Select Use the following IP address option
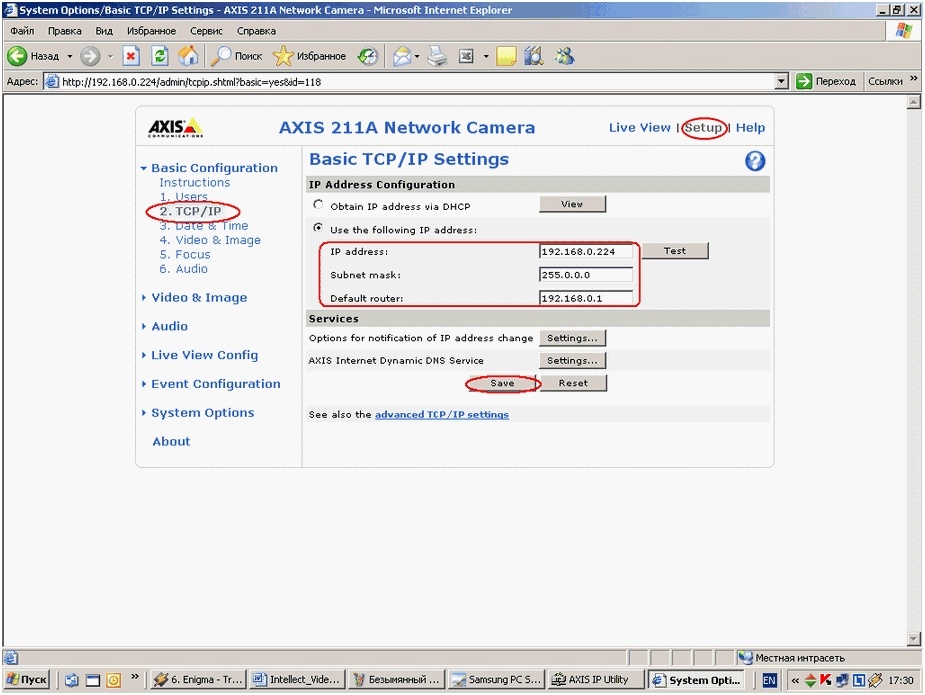The width and height of the screenshot is (925, 695). coord(319,229)
